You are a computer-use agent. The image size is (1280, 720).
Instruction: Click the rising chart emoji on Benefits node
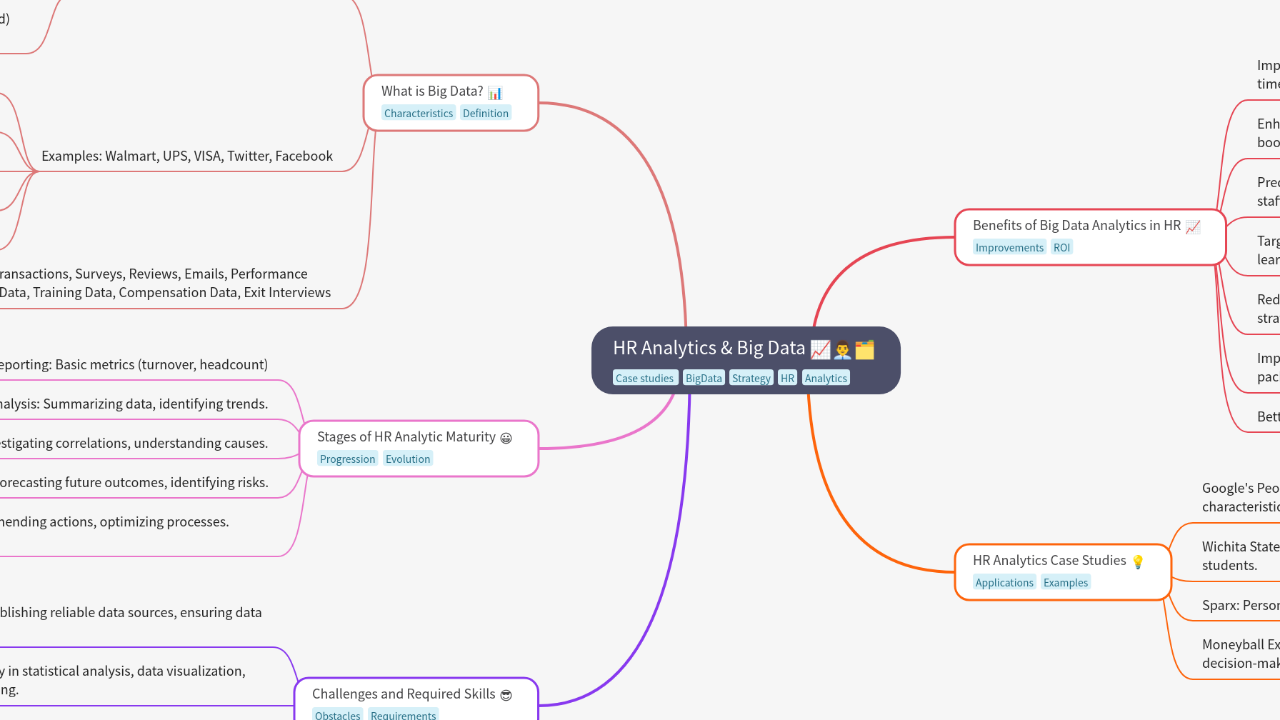click(1193, 226)
